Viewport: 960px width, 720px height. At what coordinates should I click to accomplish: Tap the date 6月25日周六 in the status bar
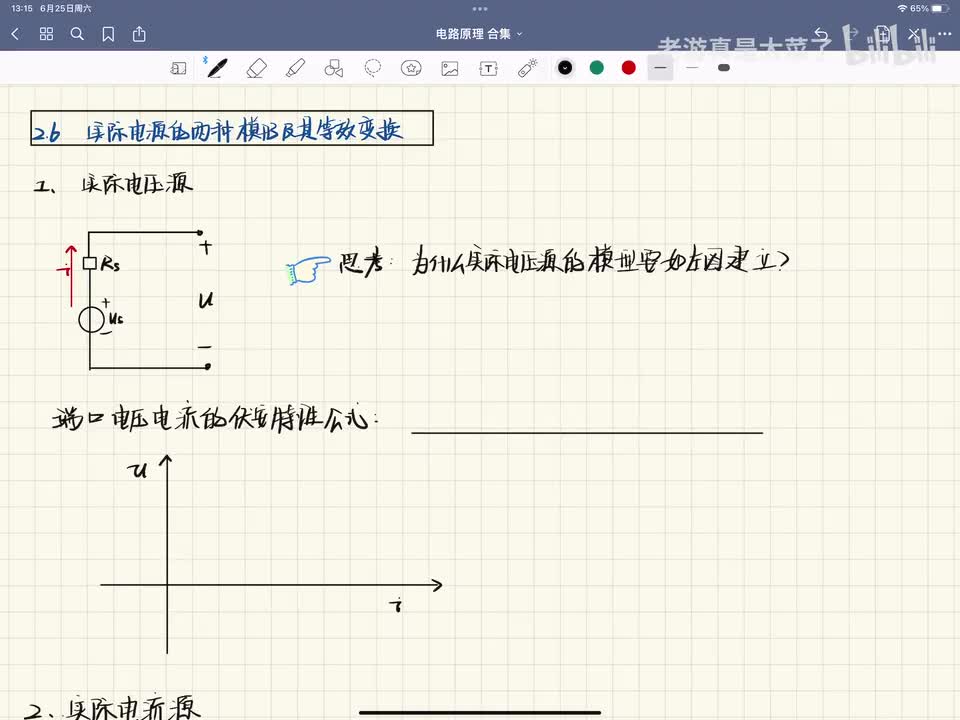point(66,9)
